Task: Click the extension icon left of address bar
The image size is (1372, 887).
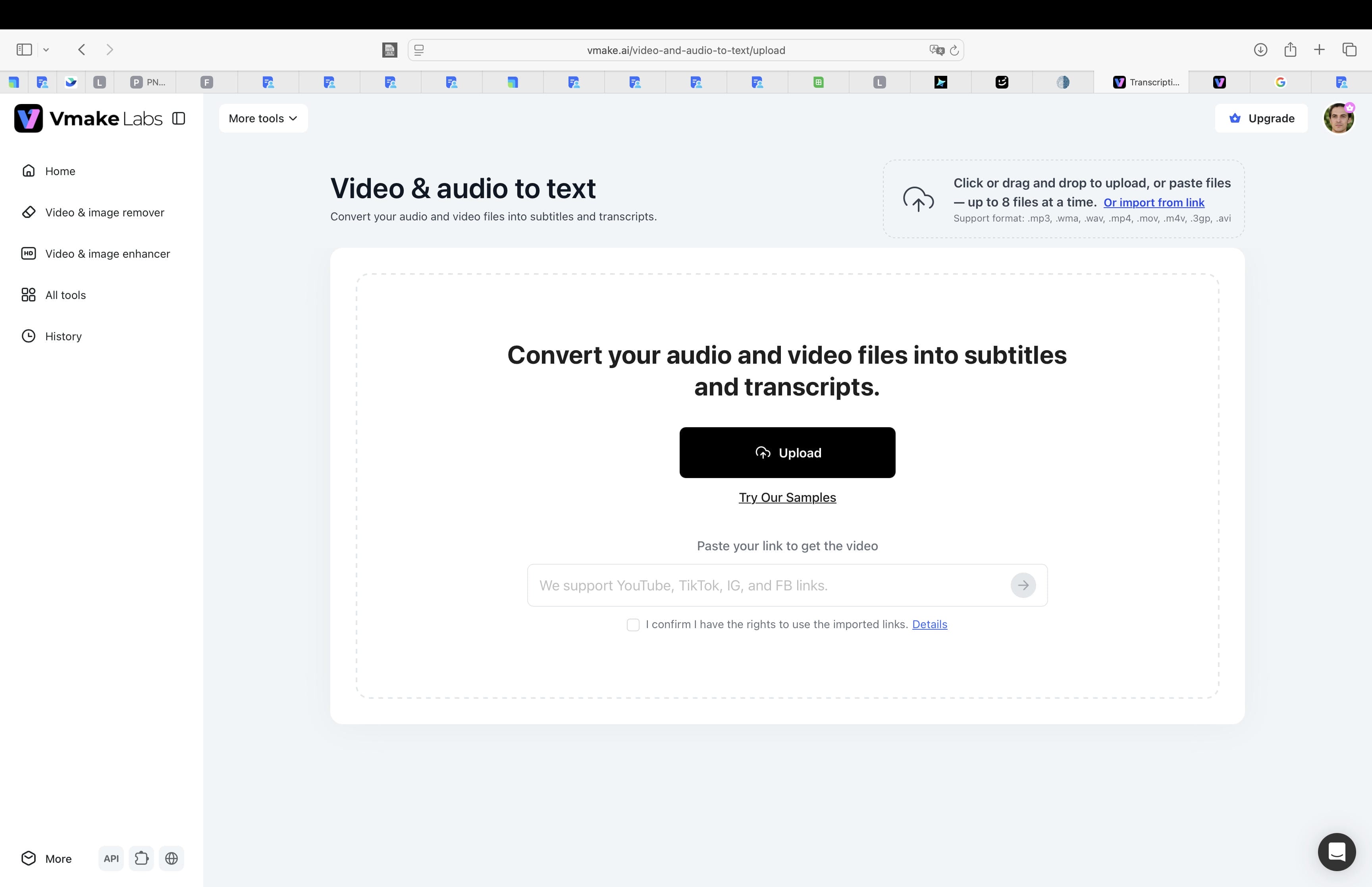Action: click(390, 50)
